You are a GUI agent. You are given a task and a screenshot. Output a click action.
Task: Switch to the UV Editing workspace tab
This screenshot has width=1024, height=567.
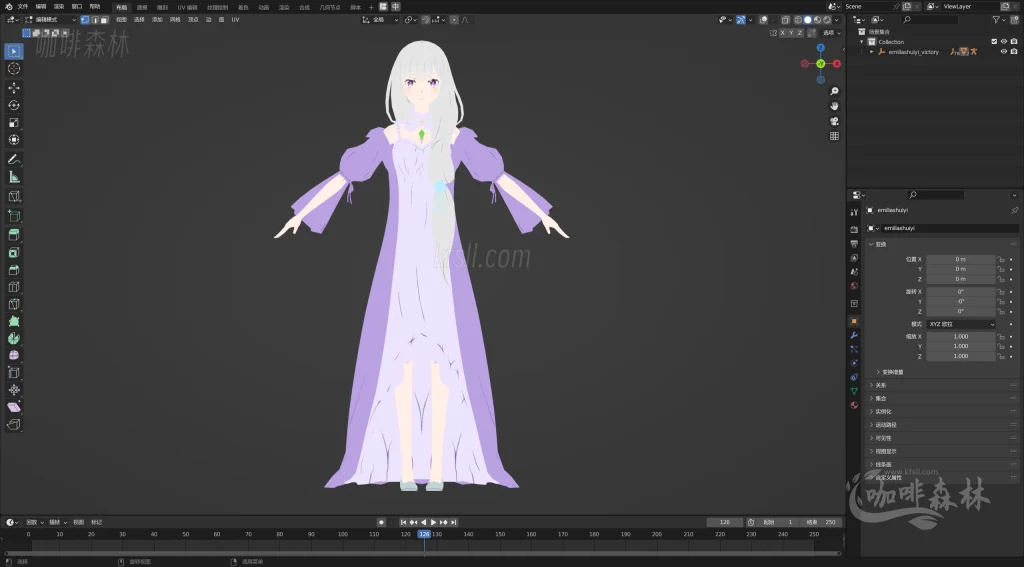point(187,7)
